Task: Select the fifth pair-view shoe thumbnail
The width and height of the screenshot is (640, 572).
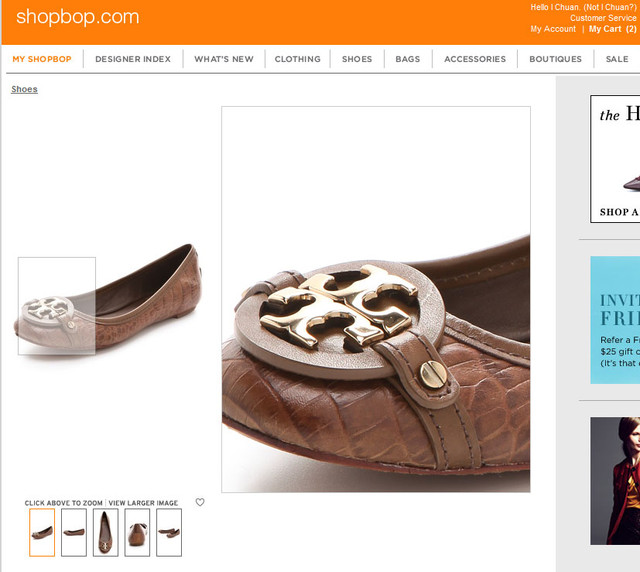Action: 169,532
